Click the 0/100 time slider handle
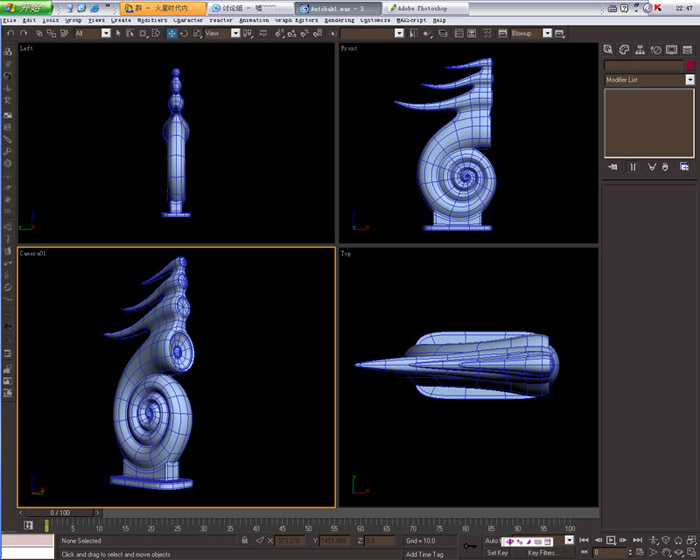The height and width of the screenshot is (560, 700). pos(60,513)
